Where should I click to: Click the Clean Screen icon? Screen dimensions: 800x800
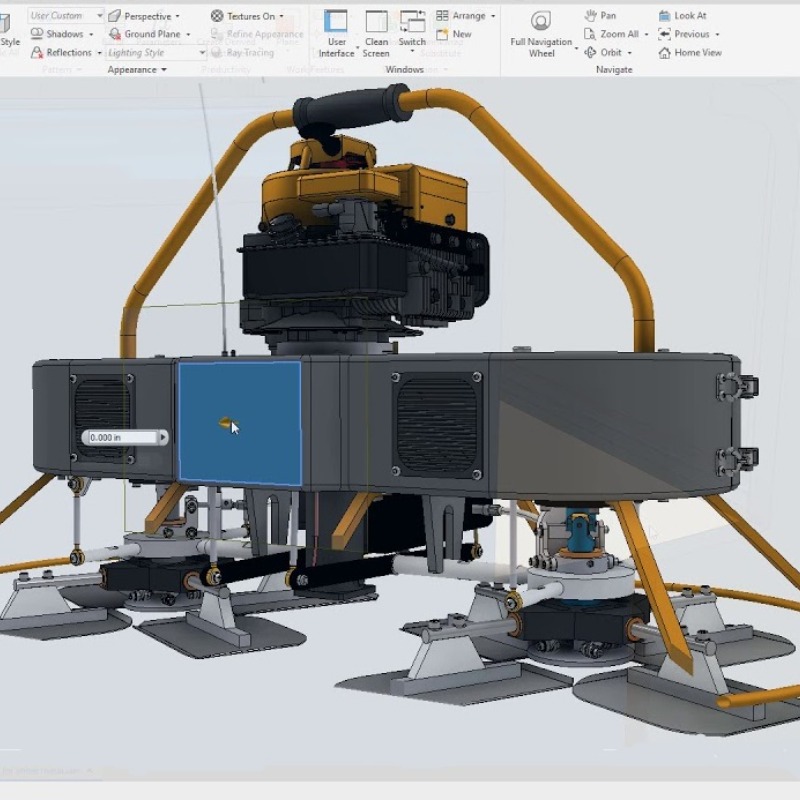click(x=376, y=23)
